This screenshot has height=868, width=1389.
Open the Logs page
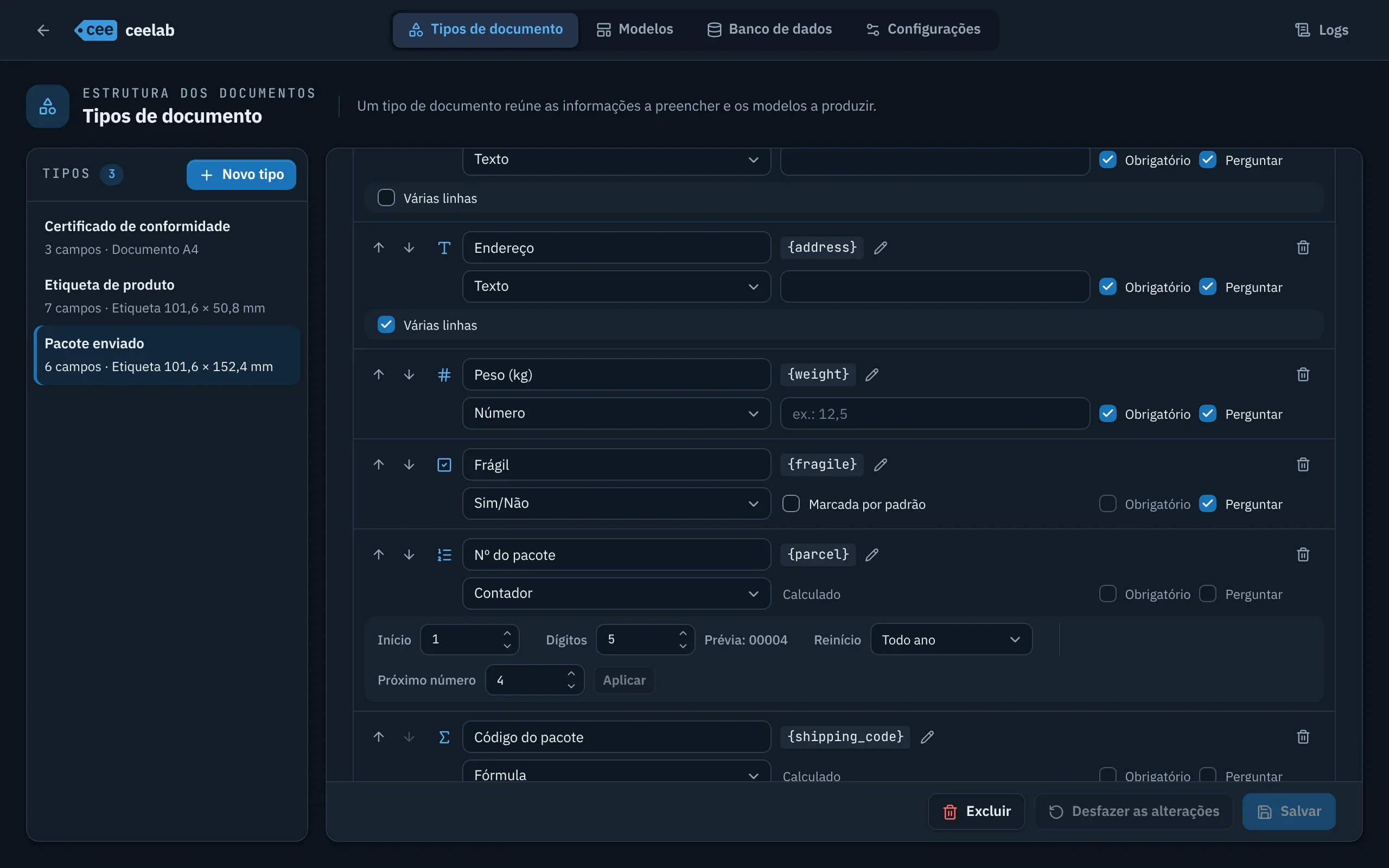pos(1321,30)
